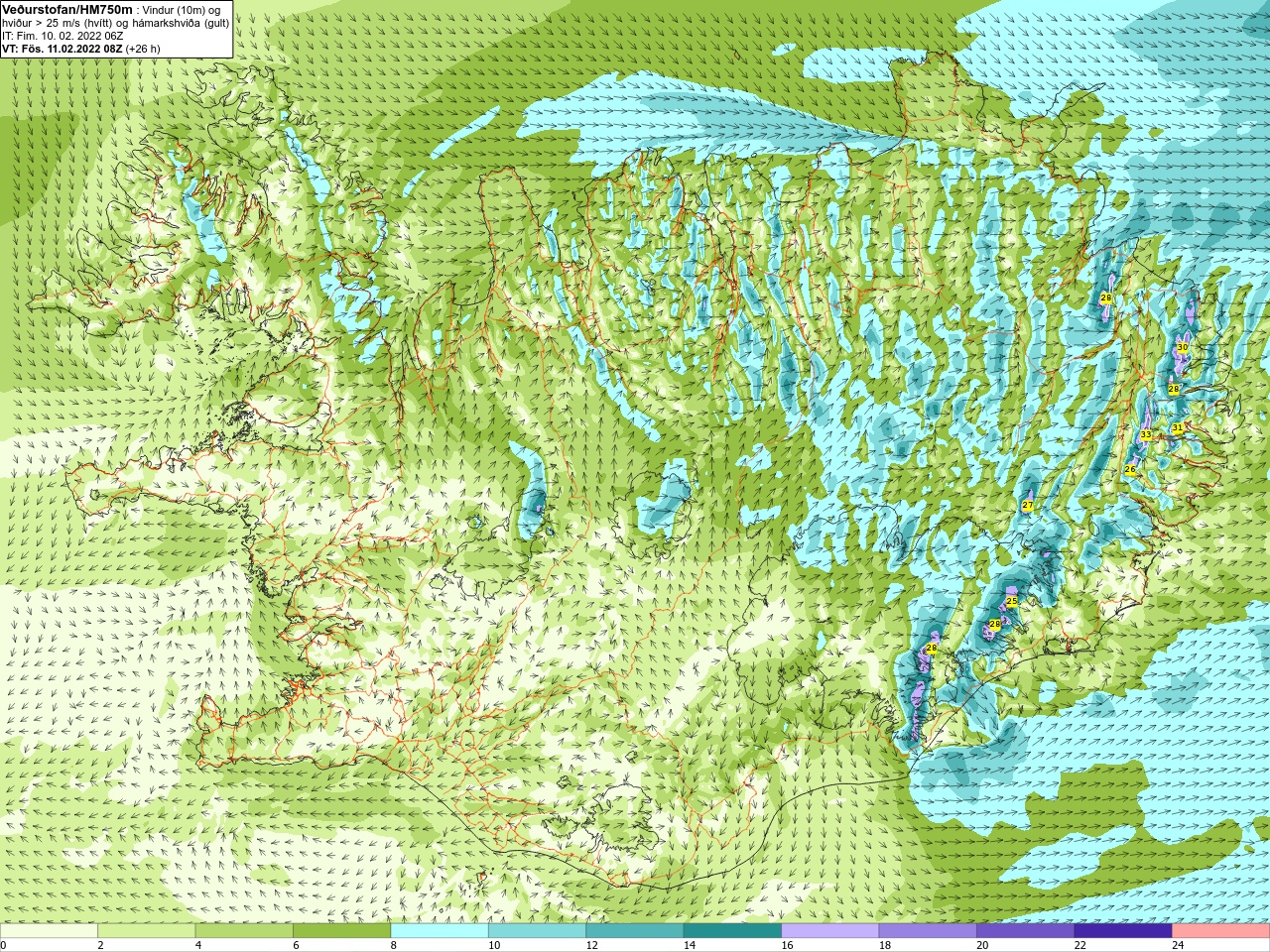This screenshot has width=1270, height=952.
Task: Click the legend tick number 0
Action: click(3, 945)
